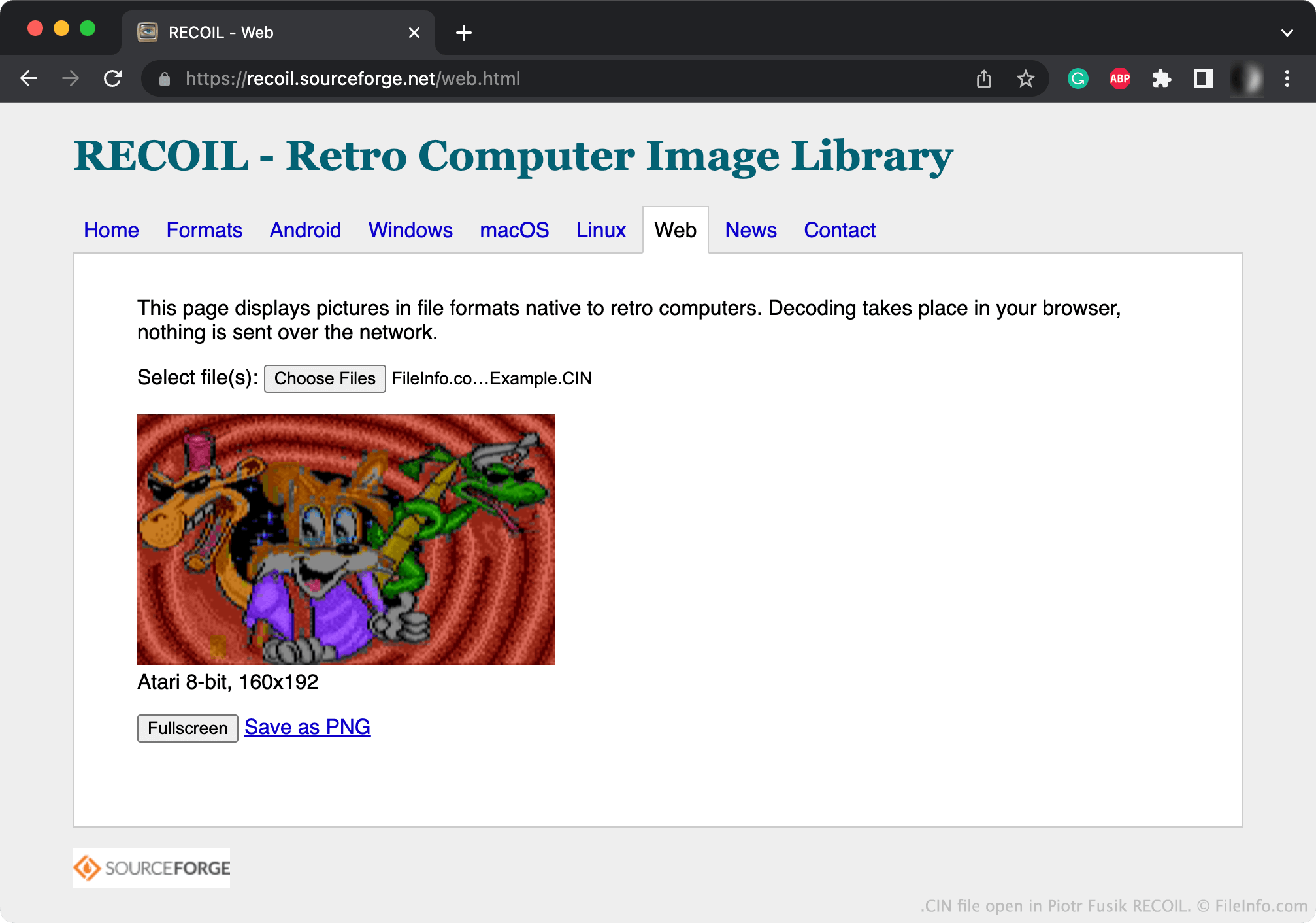Screen dimensions: 1316x923
Task: Click the Fullscreen button
Action: click(x=188, y=728)
